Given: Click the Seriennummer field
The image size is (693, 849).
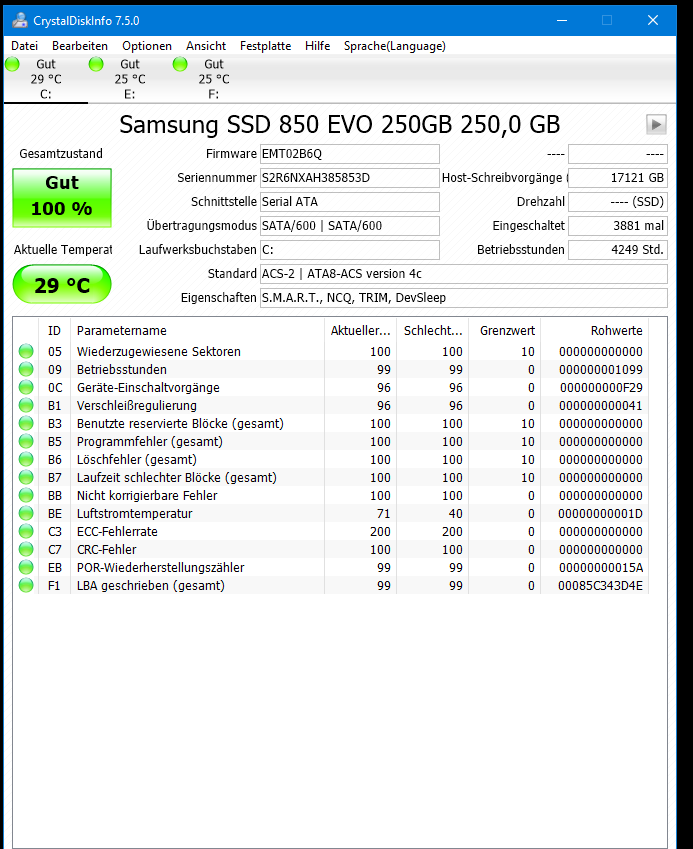Looking at the screenshot, I should [x=350, y=178].
